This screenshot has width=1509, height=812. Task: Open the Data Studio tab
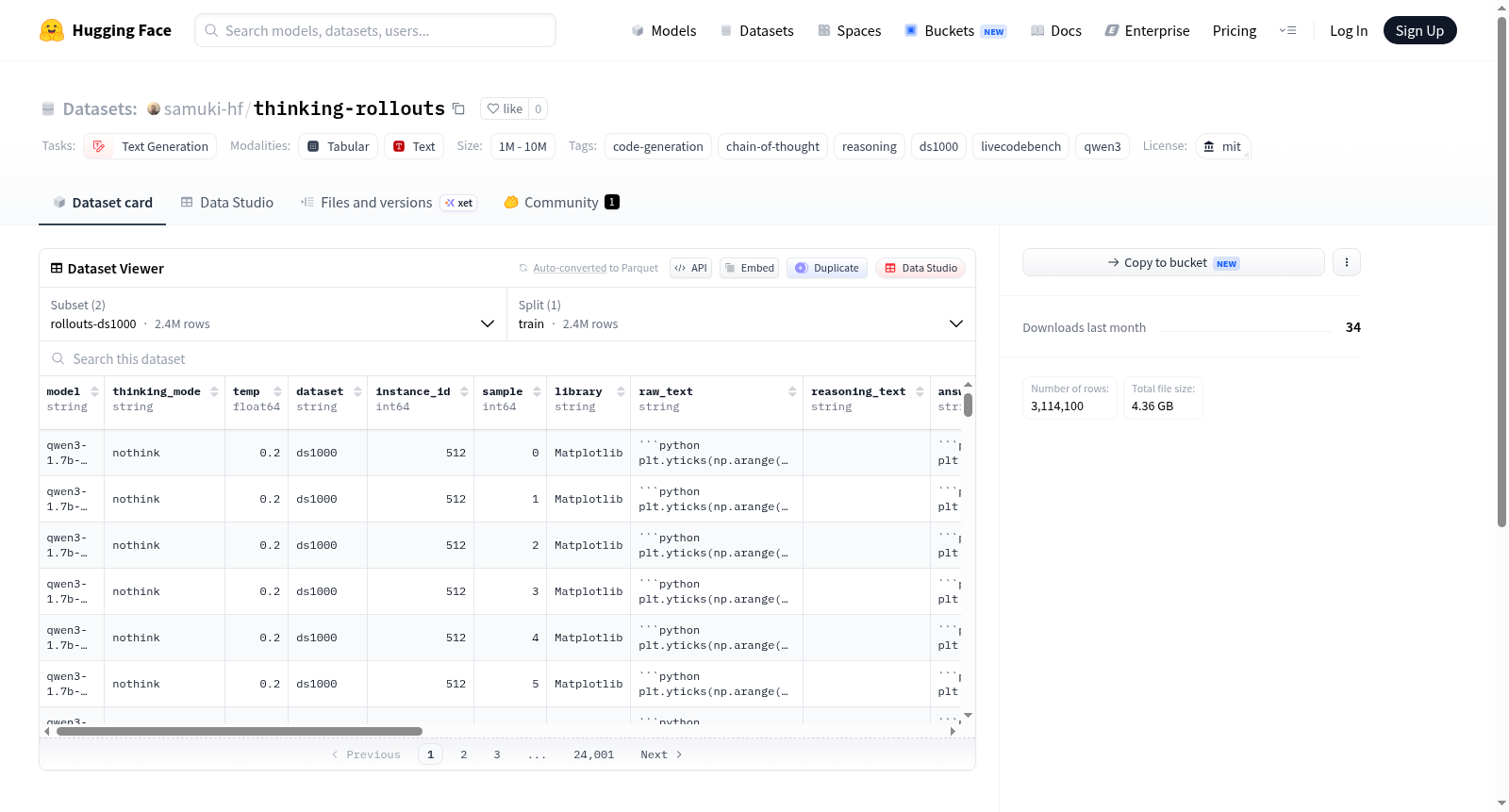pos(227,202)
